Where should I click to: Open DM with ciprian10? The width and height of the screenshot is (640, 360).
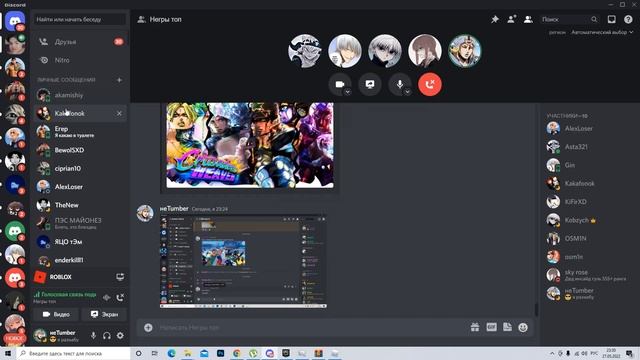pyautogui.click(x=80, y=168)
